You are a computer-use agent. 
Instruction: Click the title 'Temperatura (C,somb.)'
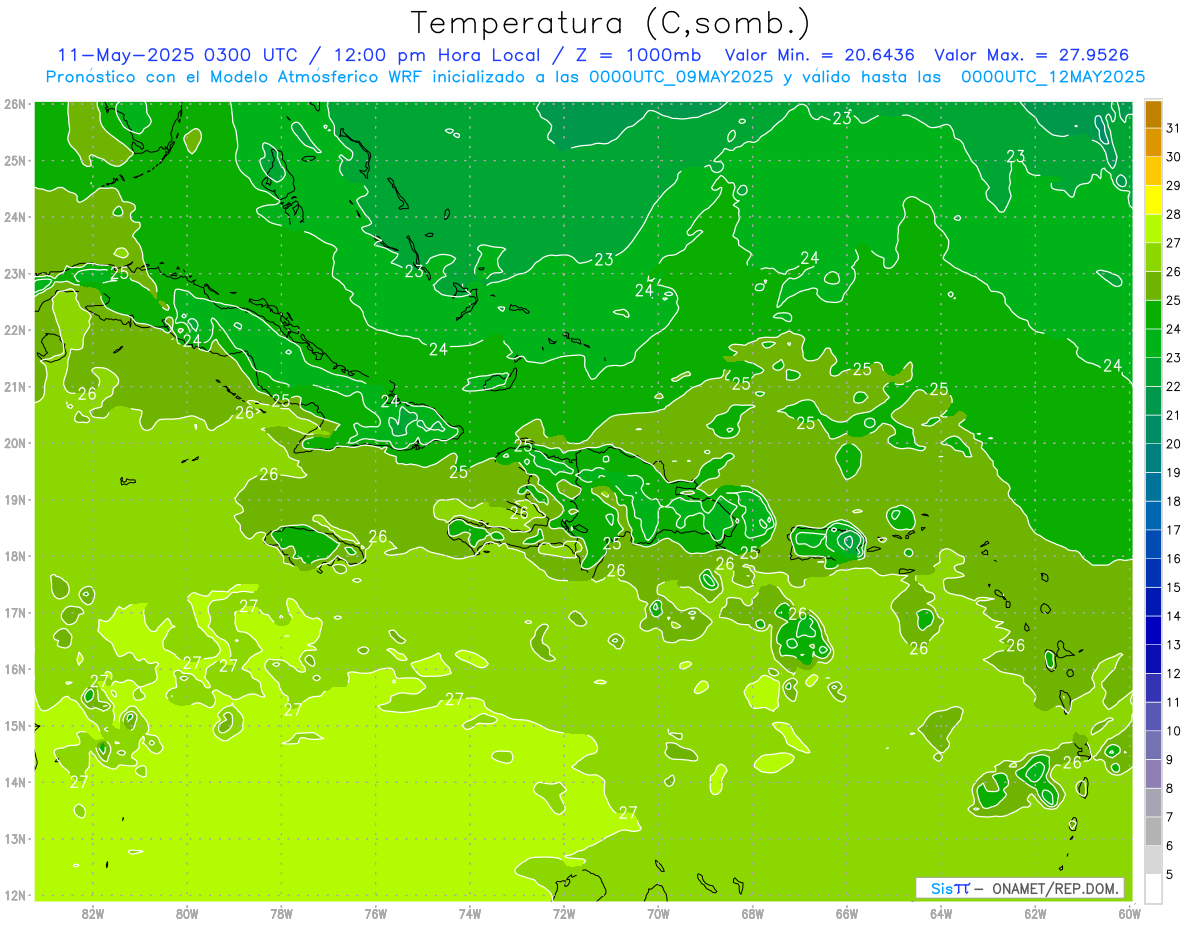tap(611, 23)
